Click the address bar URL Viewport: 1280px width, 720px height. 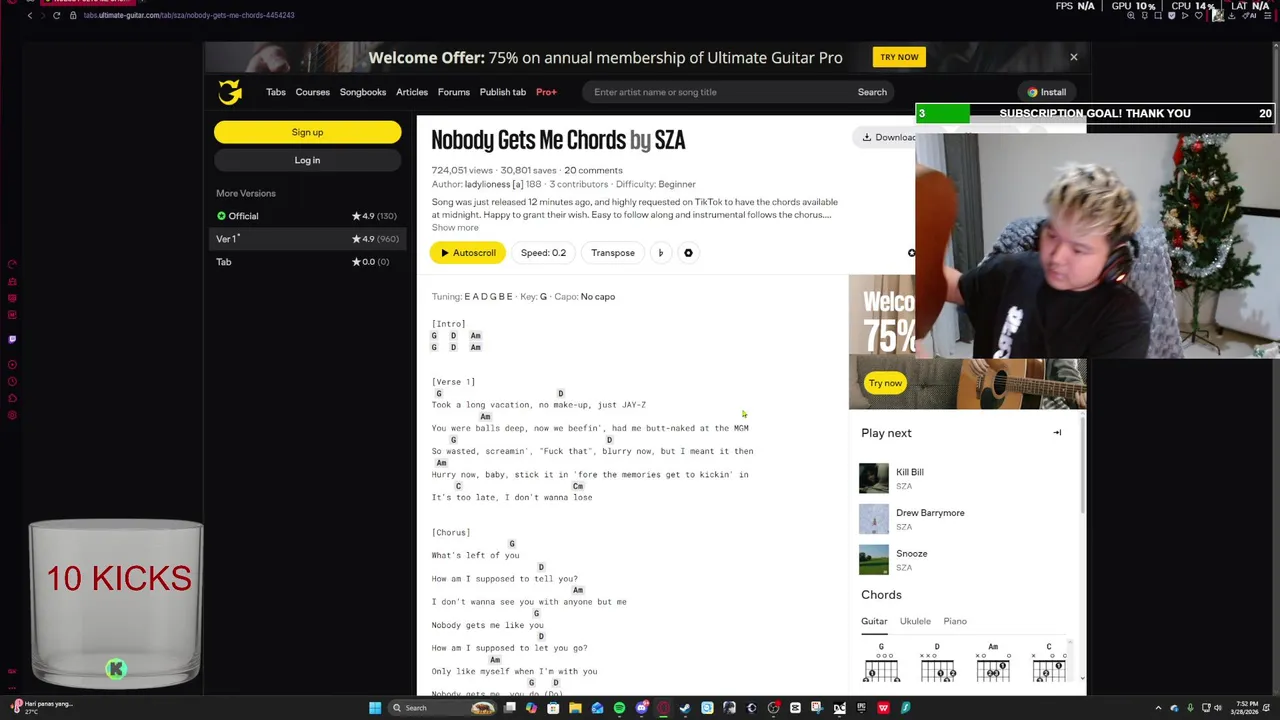pos(189,15)
